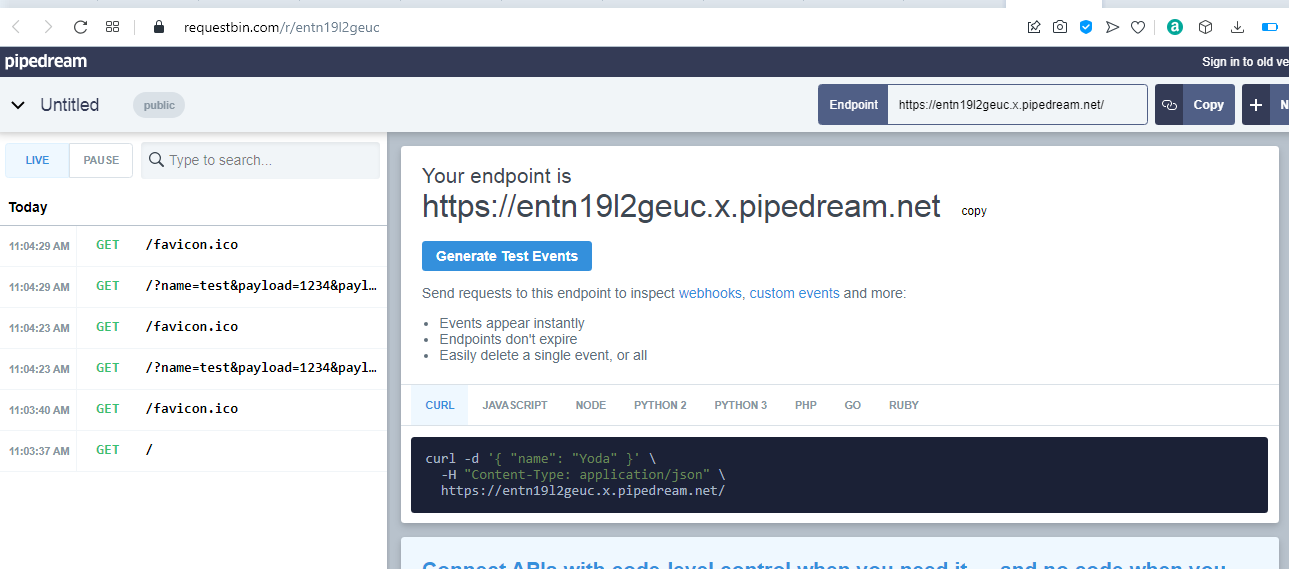Select the RUBY code tab

point(904,405)
